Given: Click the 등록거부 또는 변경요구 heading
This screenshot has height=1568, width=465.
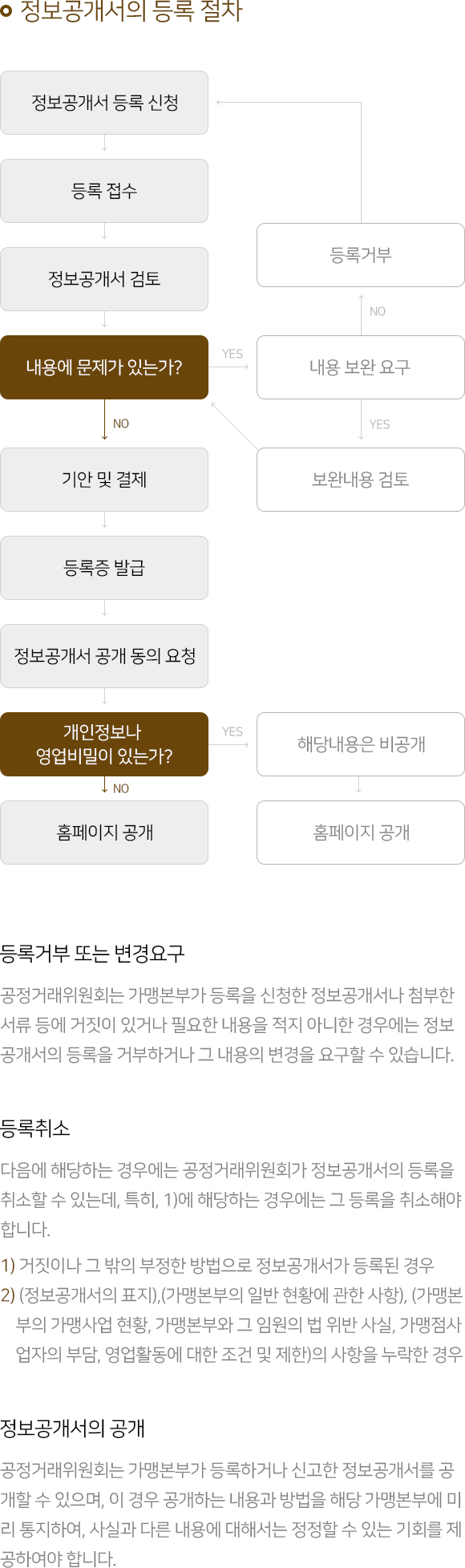Looking at the screenshot, I should click(92, 954).
